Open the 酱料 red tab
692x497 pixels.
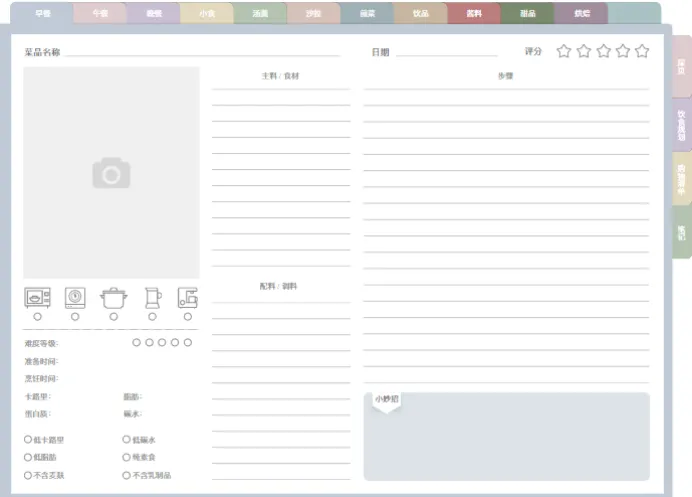click(474, 13)
